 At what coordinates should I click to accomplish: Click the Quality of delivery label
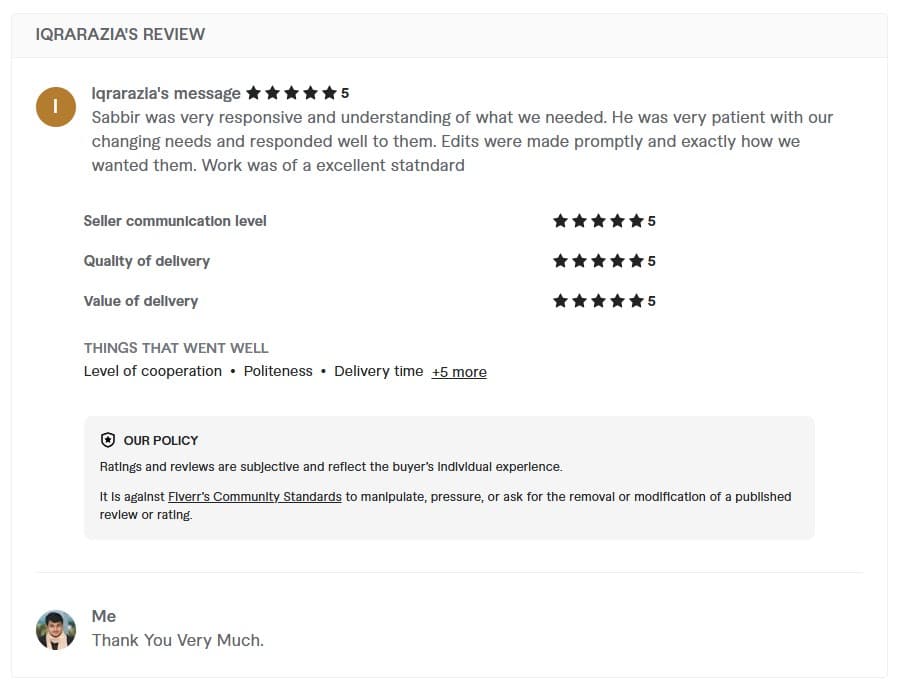pos(147,261)
